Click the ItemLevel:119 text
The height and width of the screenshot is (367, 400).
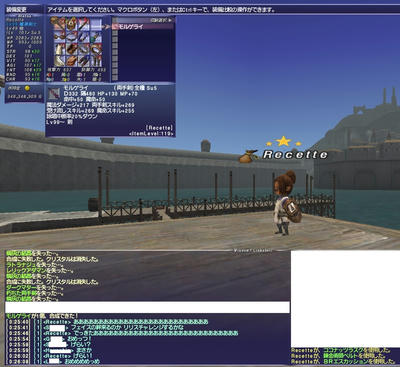click(x=152, y=134)
